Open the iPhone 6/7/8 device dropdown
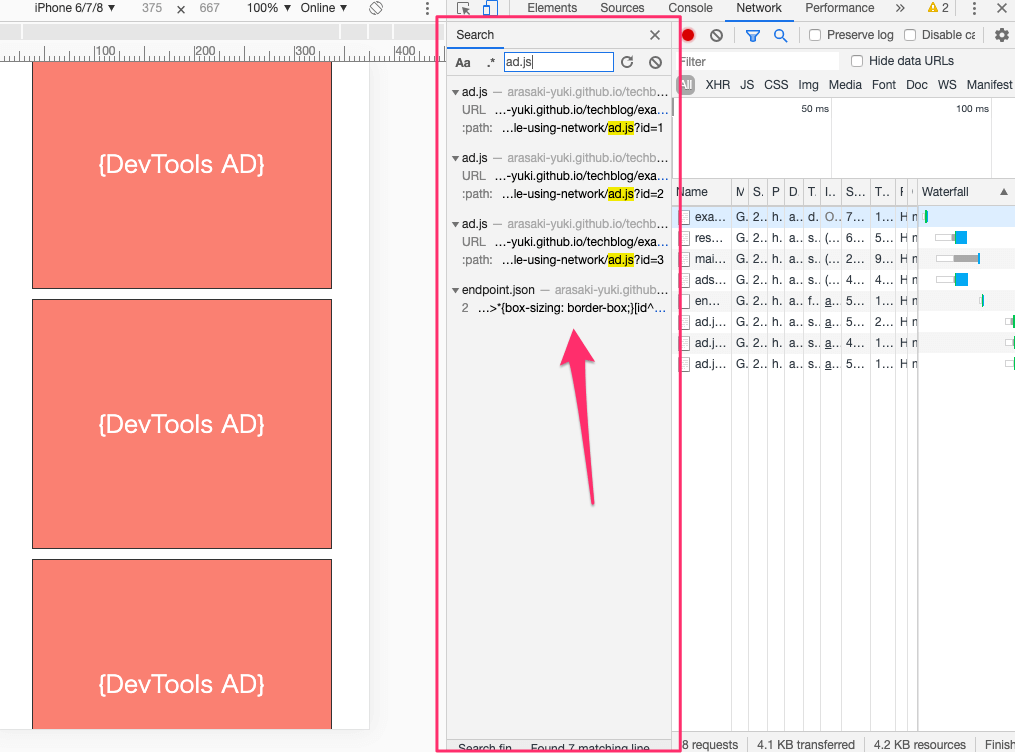This screenshot has height=753, width=1015. click(75, 8)
